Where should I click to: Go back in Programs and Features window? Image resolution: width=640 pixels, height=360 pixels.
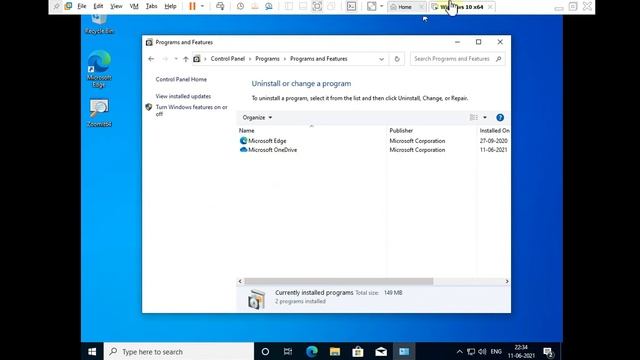pos(151,59)
